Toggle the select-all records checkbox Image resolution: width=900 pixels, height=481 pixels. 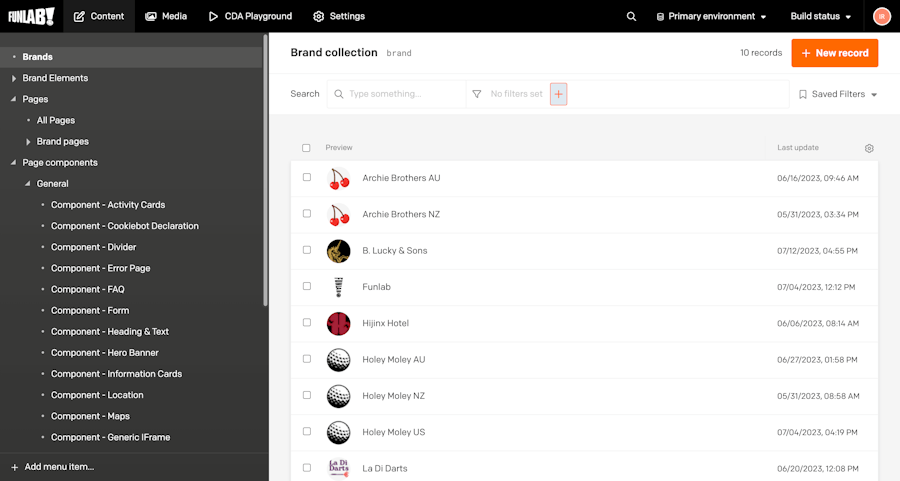click(306, 148)
